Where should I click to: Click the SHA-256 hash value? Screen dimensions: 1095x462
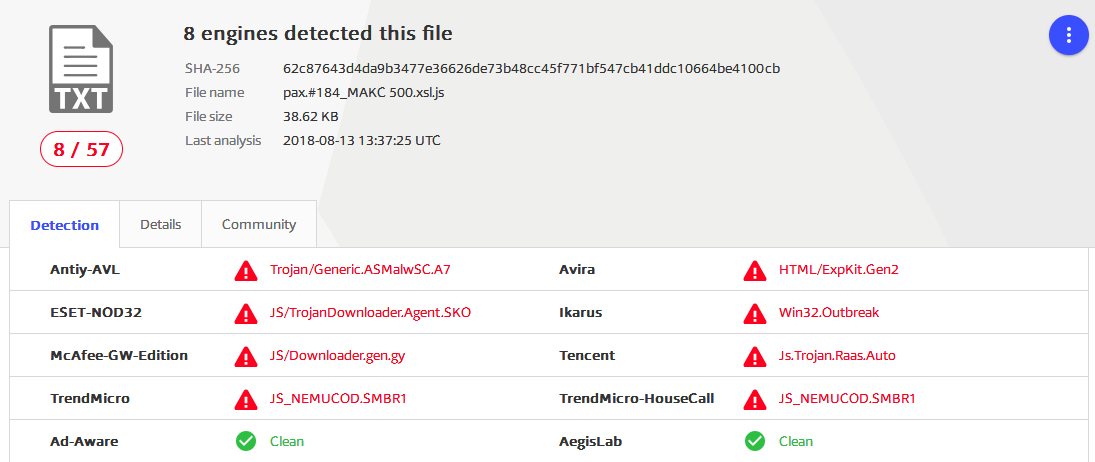pyautogui.click(x=531, y=68)
